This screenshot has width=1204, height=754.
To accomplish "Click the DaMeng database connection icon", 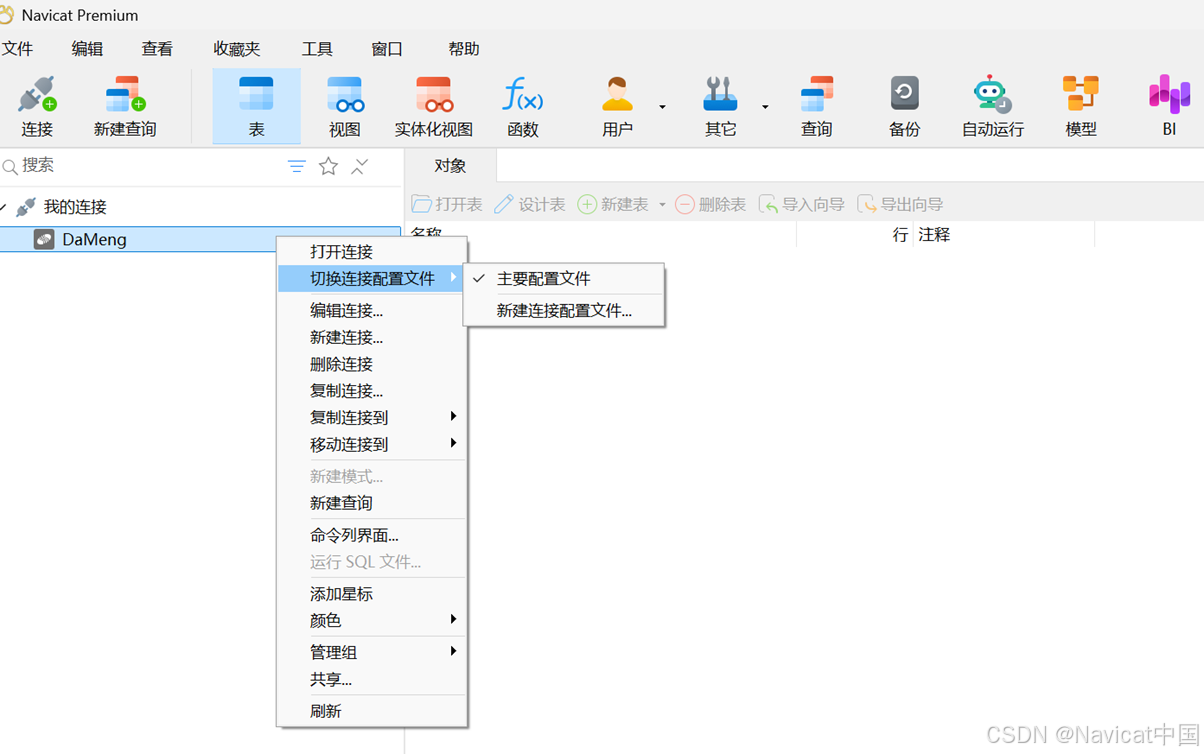I will (x=44, y=239).
